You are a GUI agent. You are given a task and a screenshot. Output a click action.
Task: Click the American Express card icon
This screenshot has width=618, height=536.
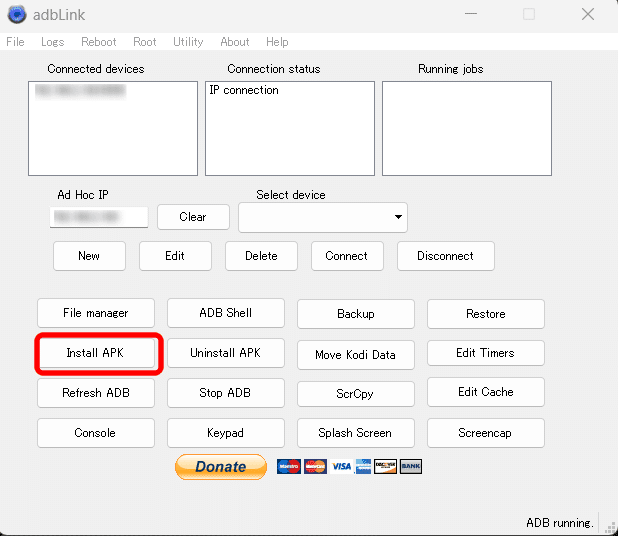(x=363, y=467)
